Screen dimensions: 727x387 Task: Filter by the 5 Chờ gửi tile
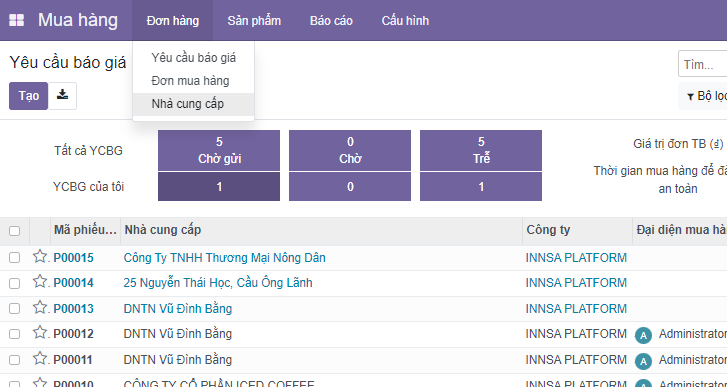[219, 151]
